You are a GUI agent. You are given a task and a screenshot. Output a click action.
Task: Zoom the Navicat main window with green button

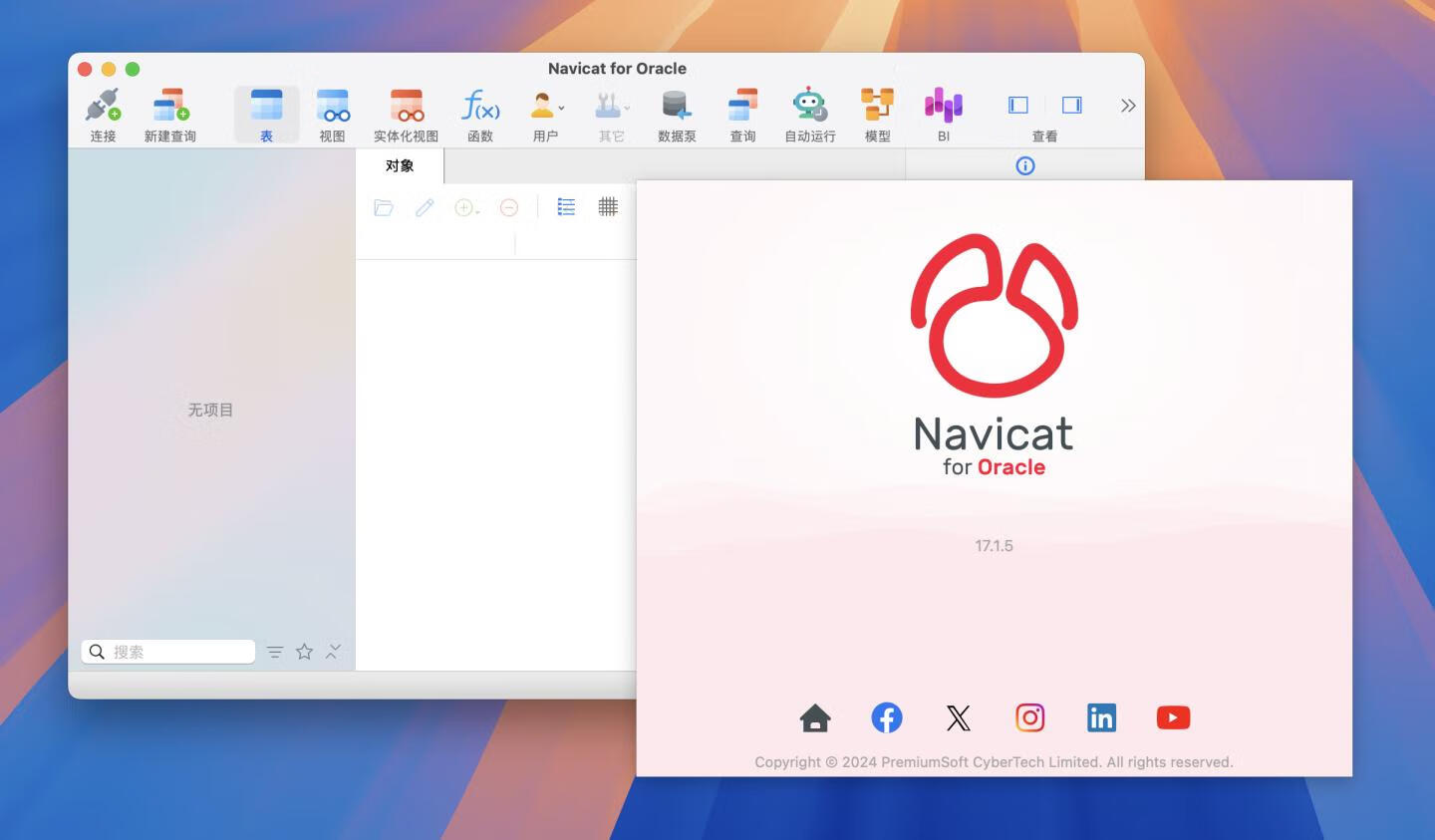(133, 69)
